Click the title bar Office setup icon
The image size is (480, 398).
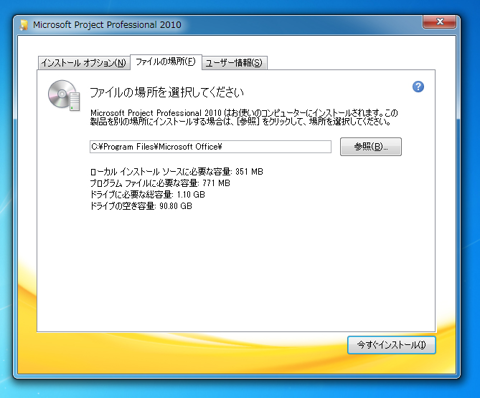coord(24,25)
